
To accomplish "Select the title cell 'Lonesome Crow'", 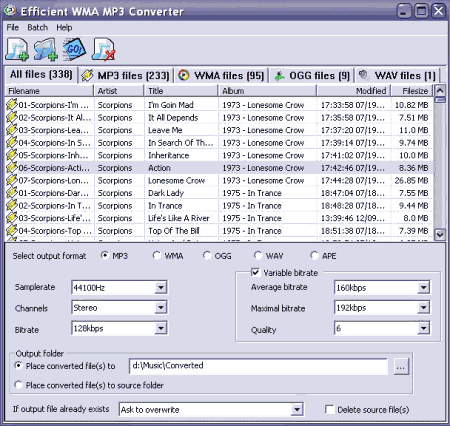I will tap(176, 180).
